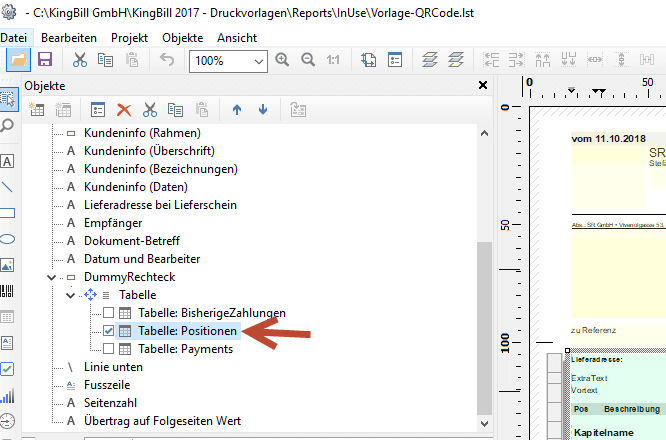
Task: Click the object tree scrollbar thumb
Action: click(484, 328)
